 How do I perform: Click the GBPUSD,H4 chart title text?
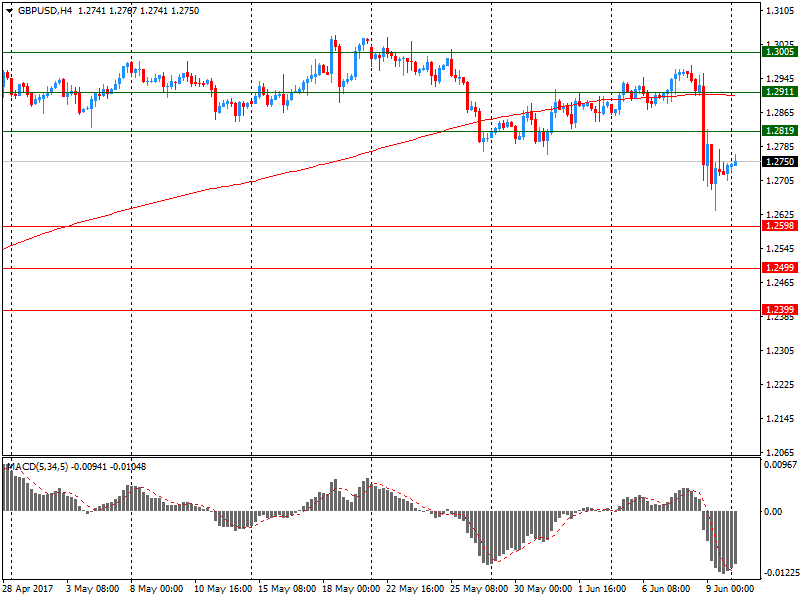(45, 11)
